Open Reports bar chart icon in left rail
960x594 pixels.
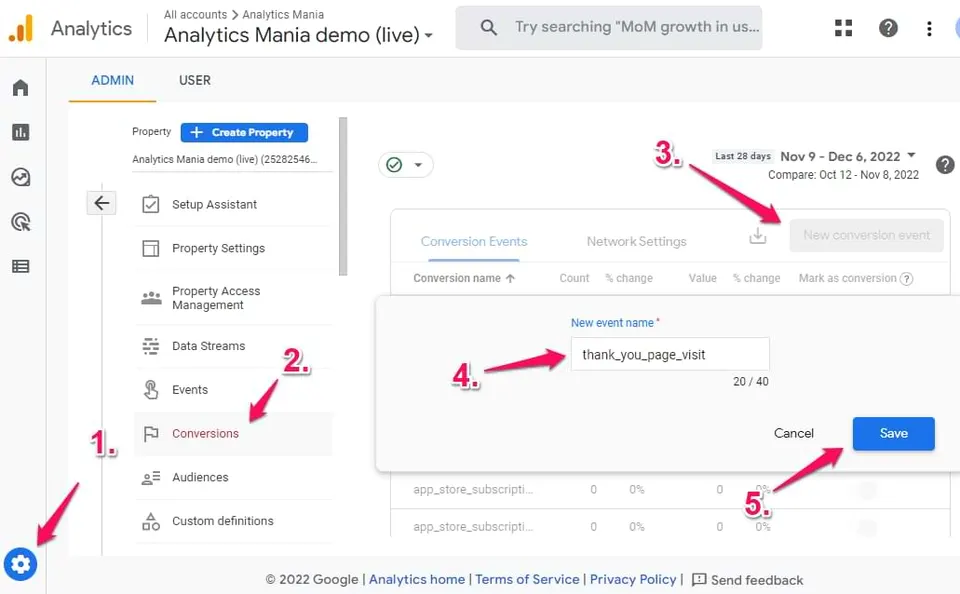point(20,132)
